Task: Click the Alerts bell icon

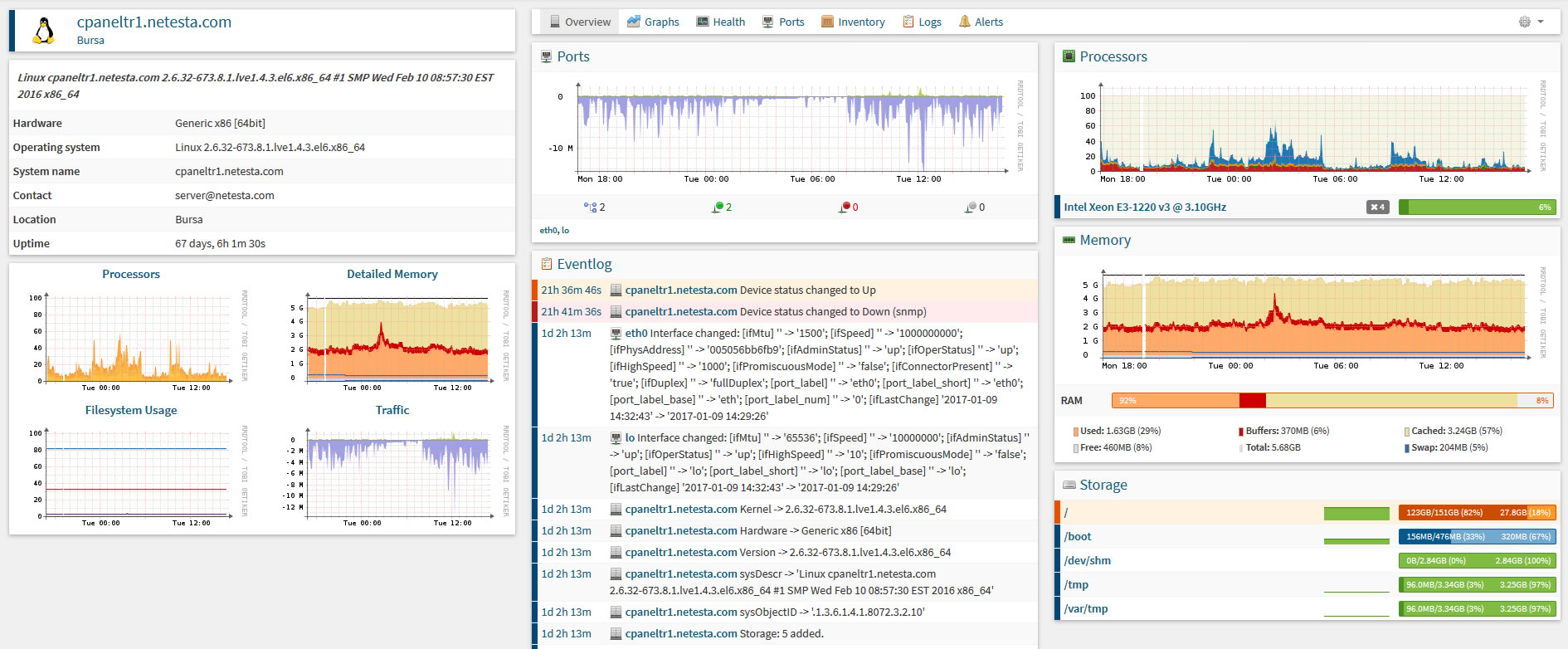Action: pyautogui.click(x=965, y=22)
